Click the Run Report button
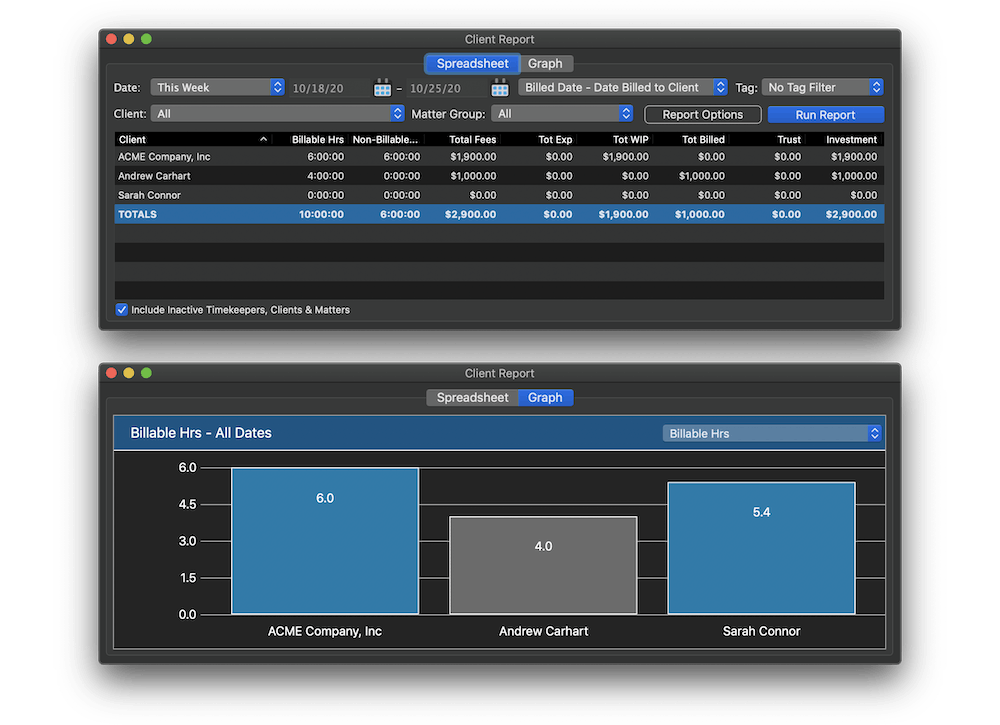 coord(825,115)
